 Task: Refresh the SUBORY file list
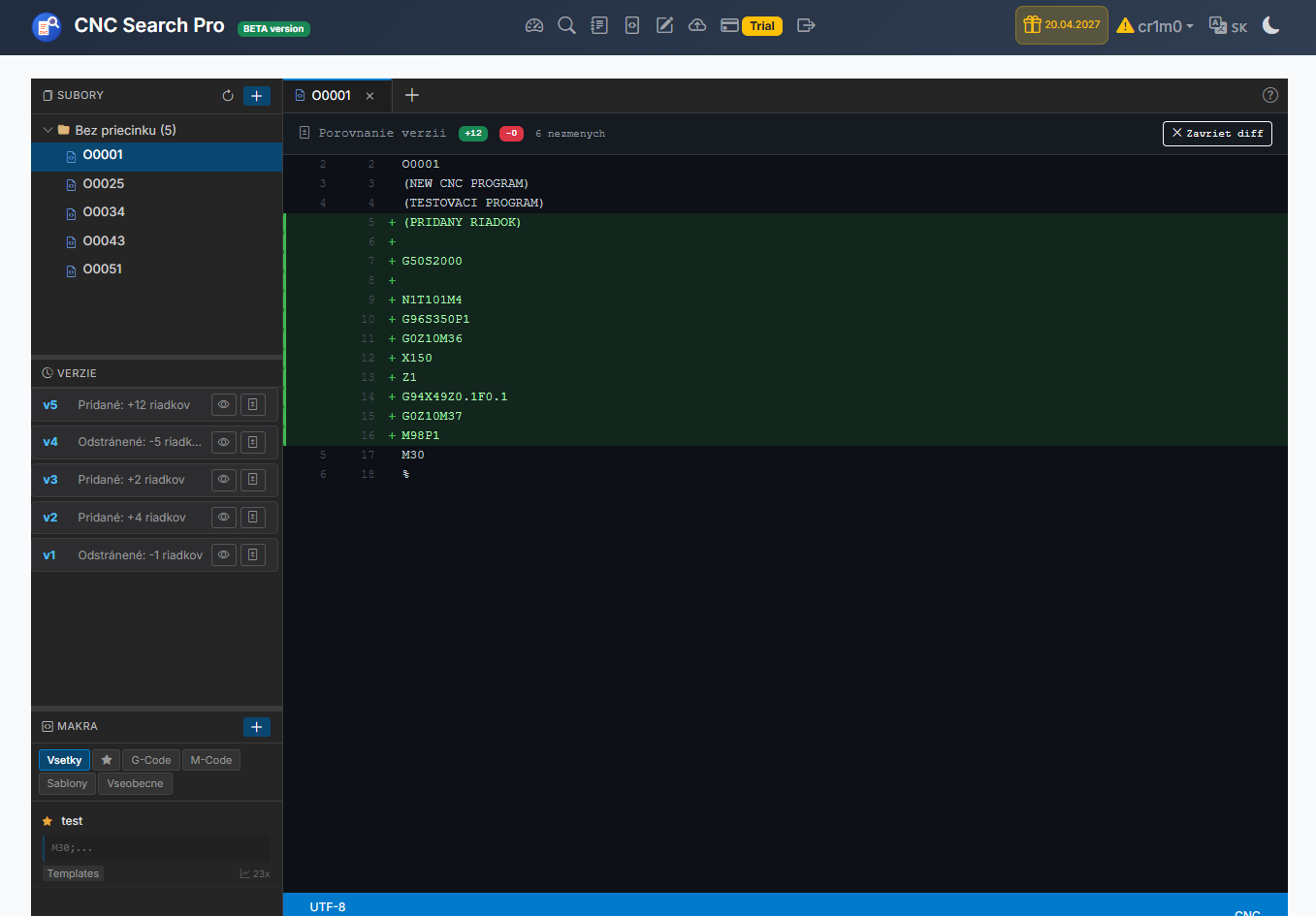click(228, 96)
